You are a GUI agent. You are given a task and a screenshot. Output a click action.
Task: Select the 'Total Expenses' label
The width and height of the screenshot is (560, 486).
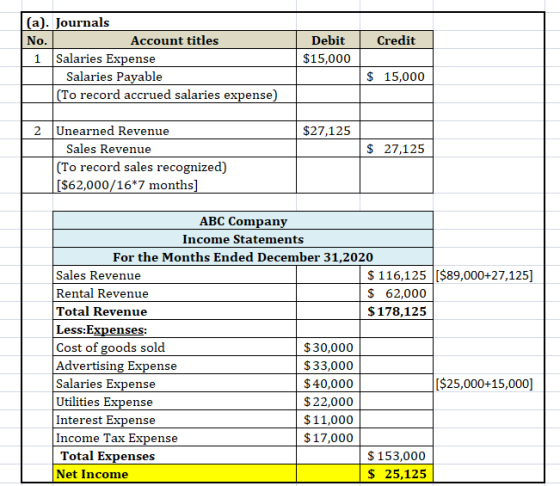pos(175,455)
